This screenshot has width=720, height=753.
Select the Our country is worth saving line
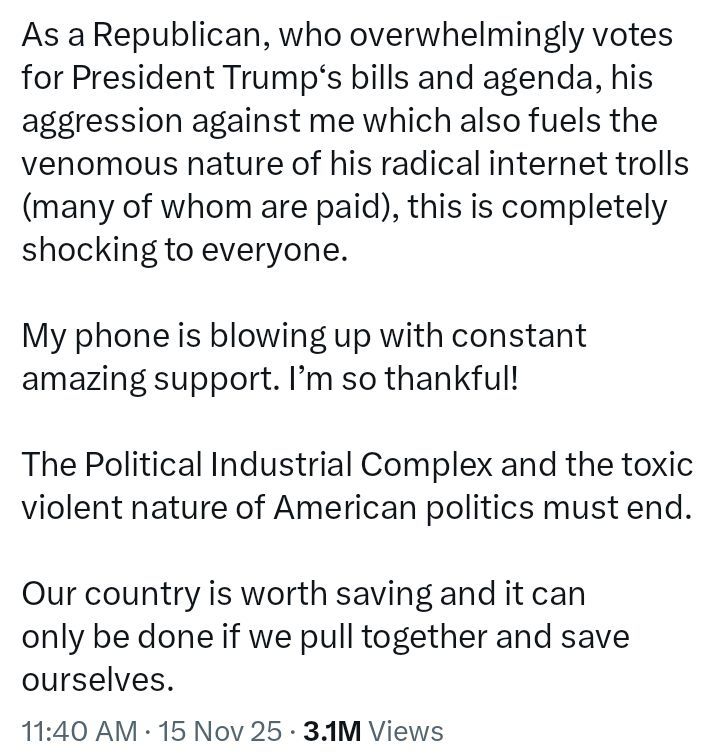304,594
